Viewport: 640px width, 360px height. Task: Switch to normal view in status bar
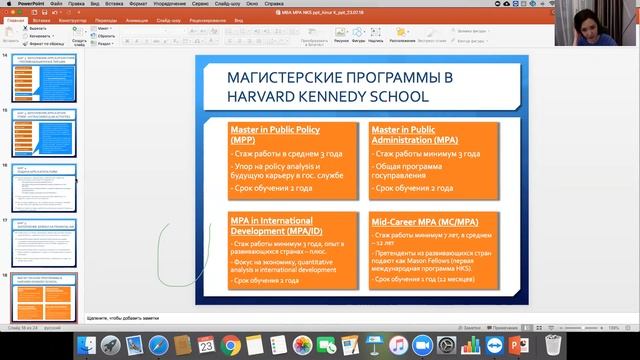[528, 328]
